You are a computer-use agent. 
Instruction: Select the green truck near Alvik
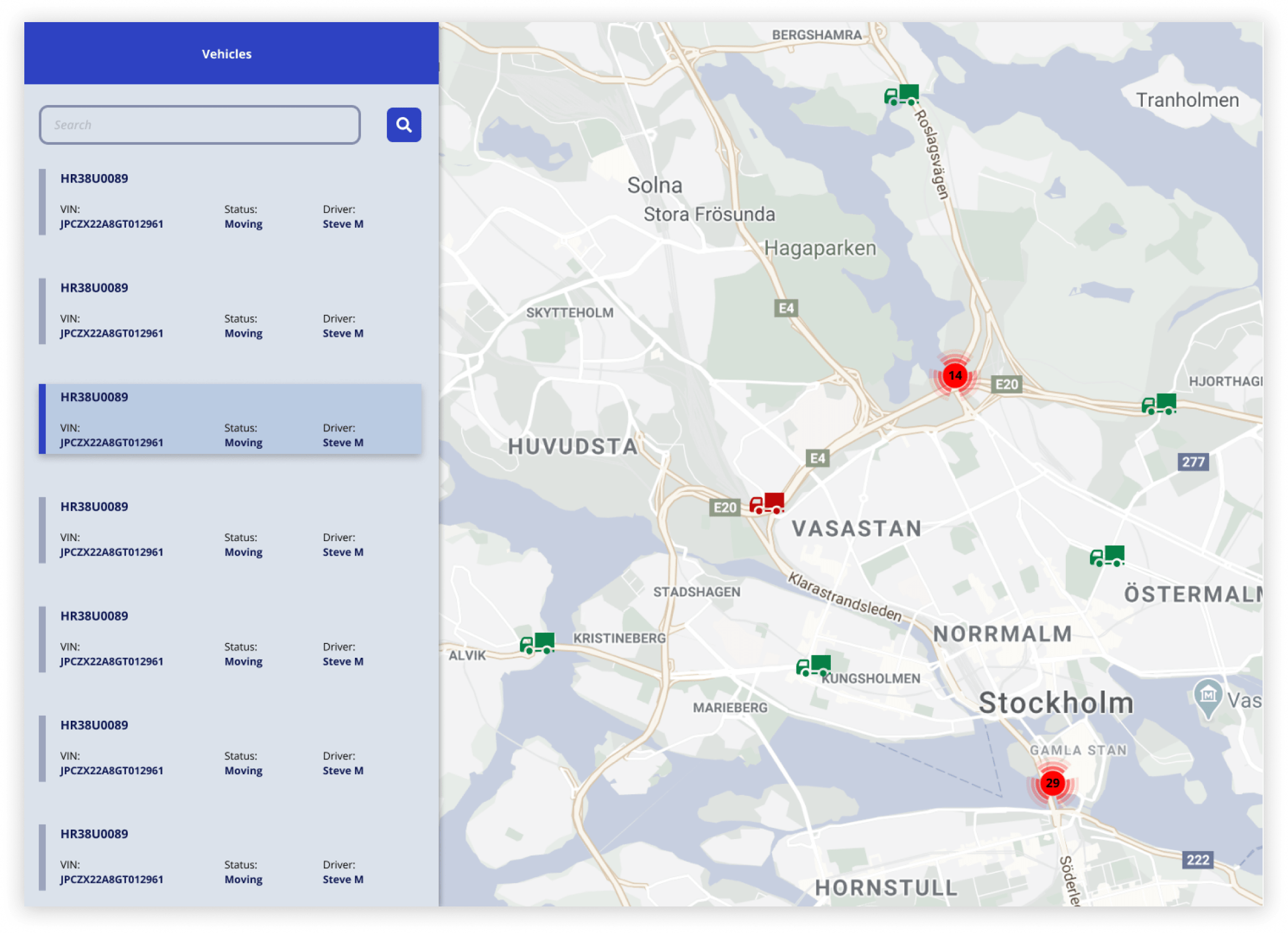(537, 643)
